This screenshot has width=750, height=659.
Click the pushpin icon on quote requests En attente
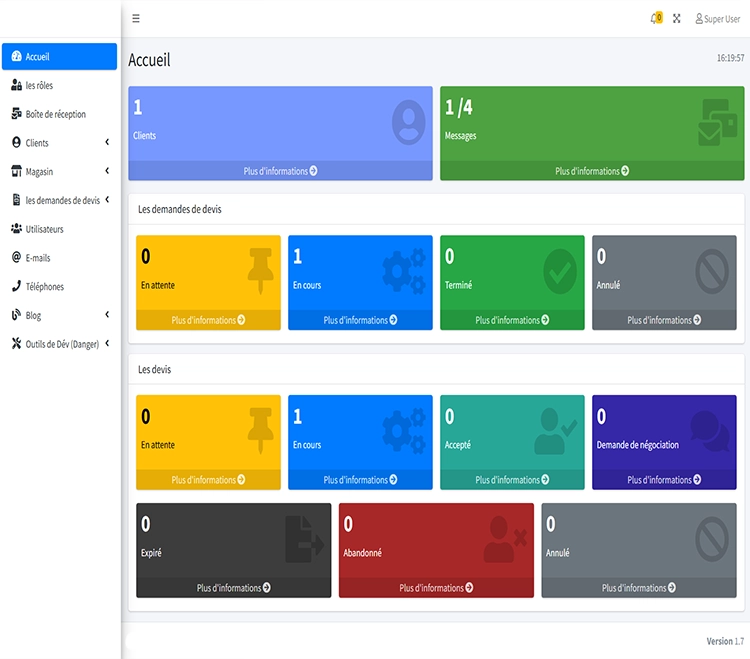261,271
